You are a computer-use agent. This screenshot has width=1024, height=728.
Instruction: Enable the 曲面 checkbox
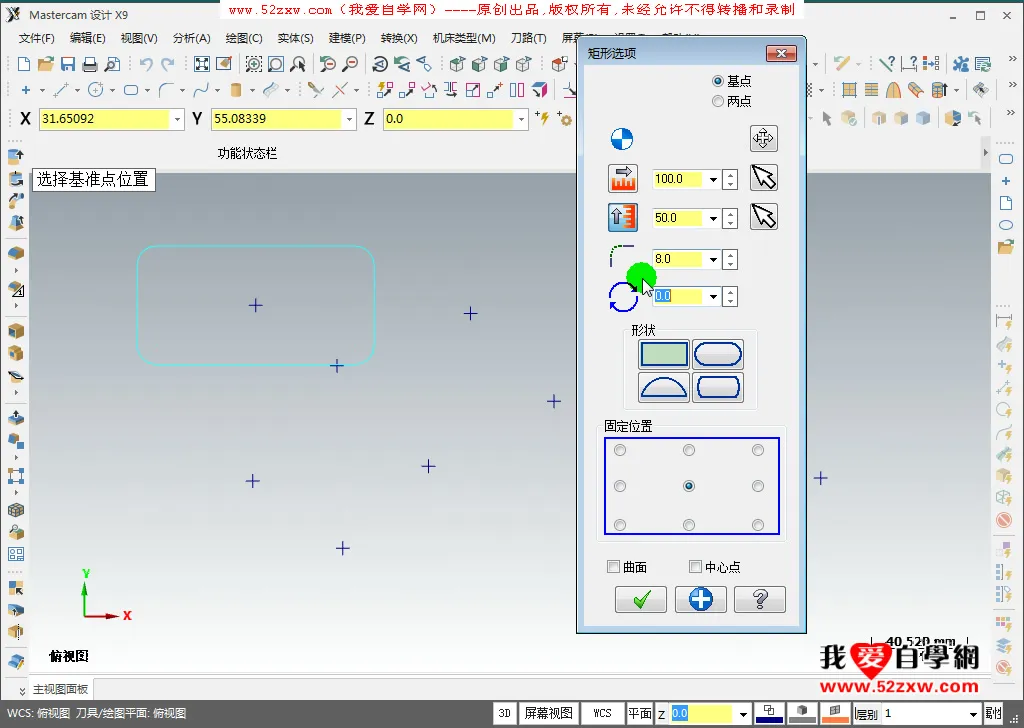click(x=614, y=567)
